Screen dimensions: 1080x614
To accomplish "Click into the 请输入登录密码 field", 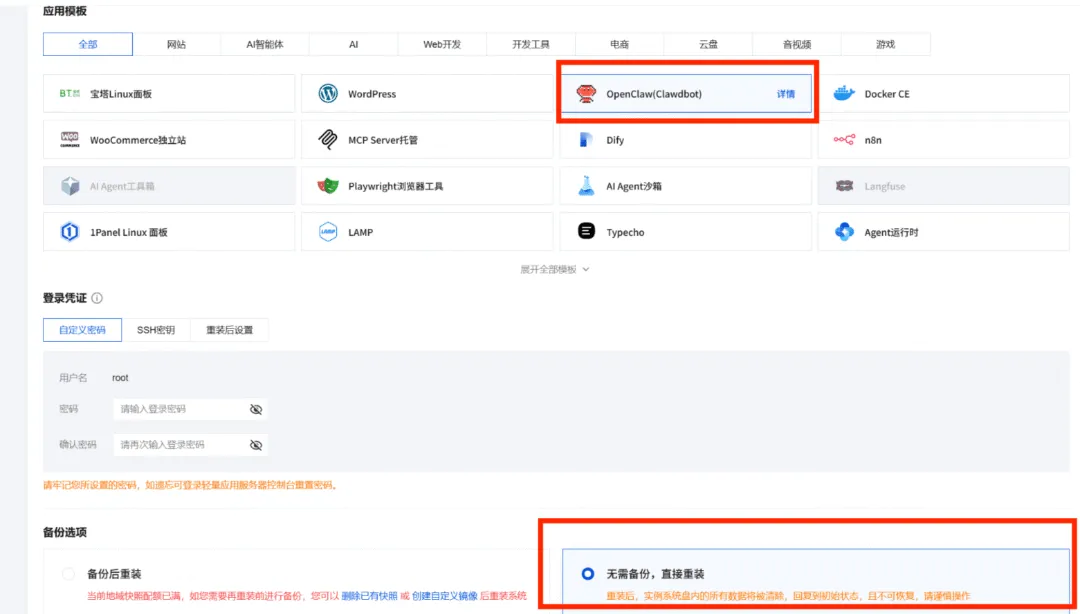I will [x=190, y=409].
